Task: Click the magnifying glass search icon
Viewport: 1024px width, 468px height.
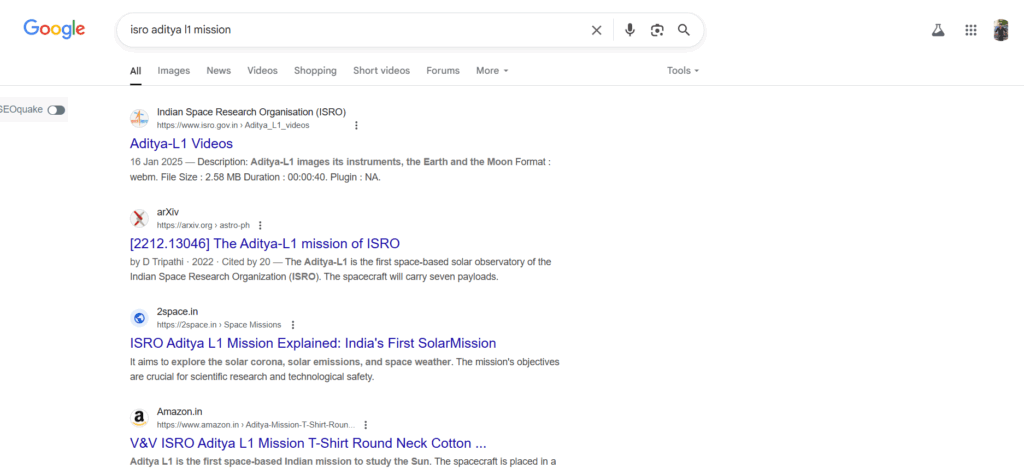Action: pos(684,30)
